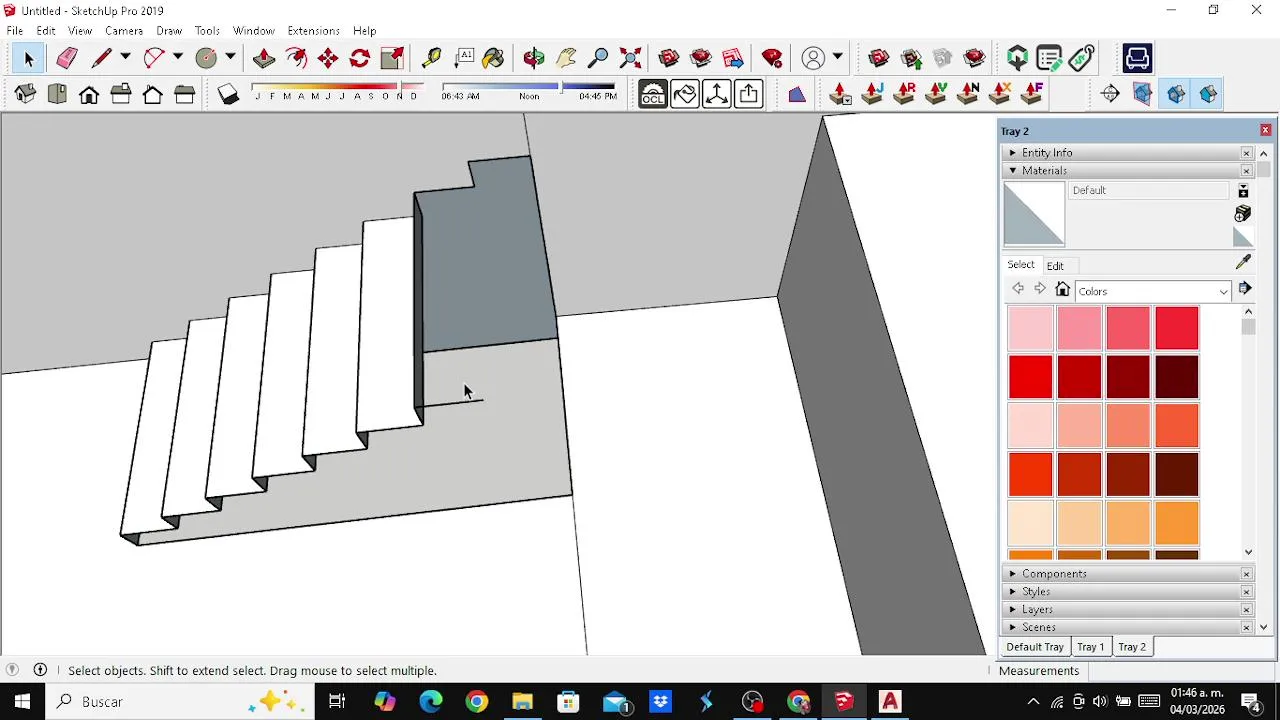Click the current material preview thumbnail
Image resolution: width=1280 pixels, height=720 pixels.
tap(1034, 214)
